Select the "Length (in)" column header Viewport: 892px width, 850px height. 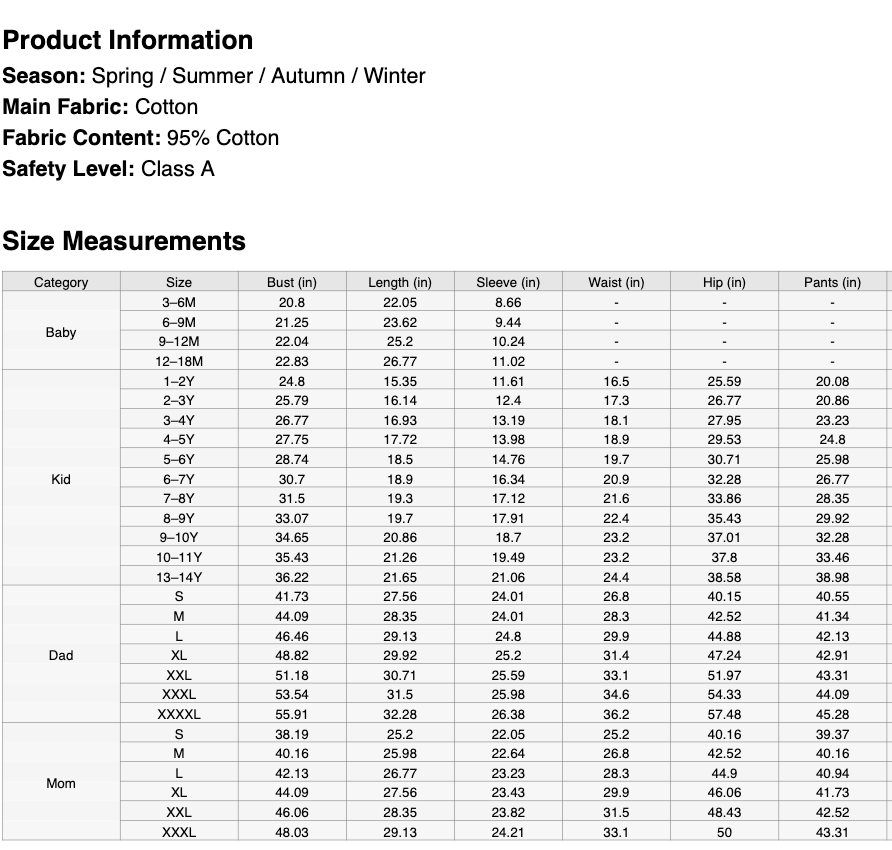[x=400, y=282]
